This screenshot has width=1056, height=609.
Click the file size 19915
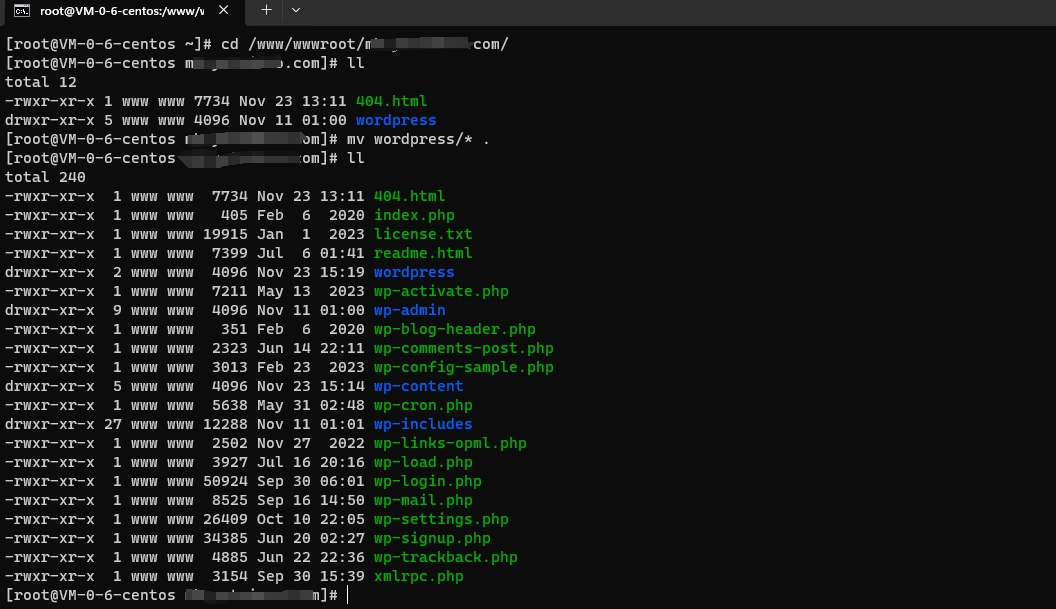[225, 234]
